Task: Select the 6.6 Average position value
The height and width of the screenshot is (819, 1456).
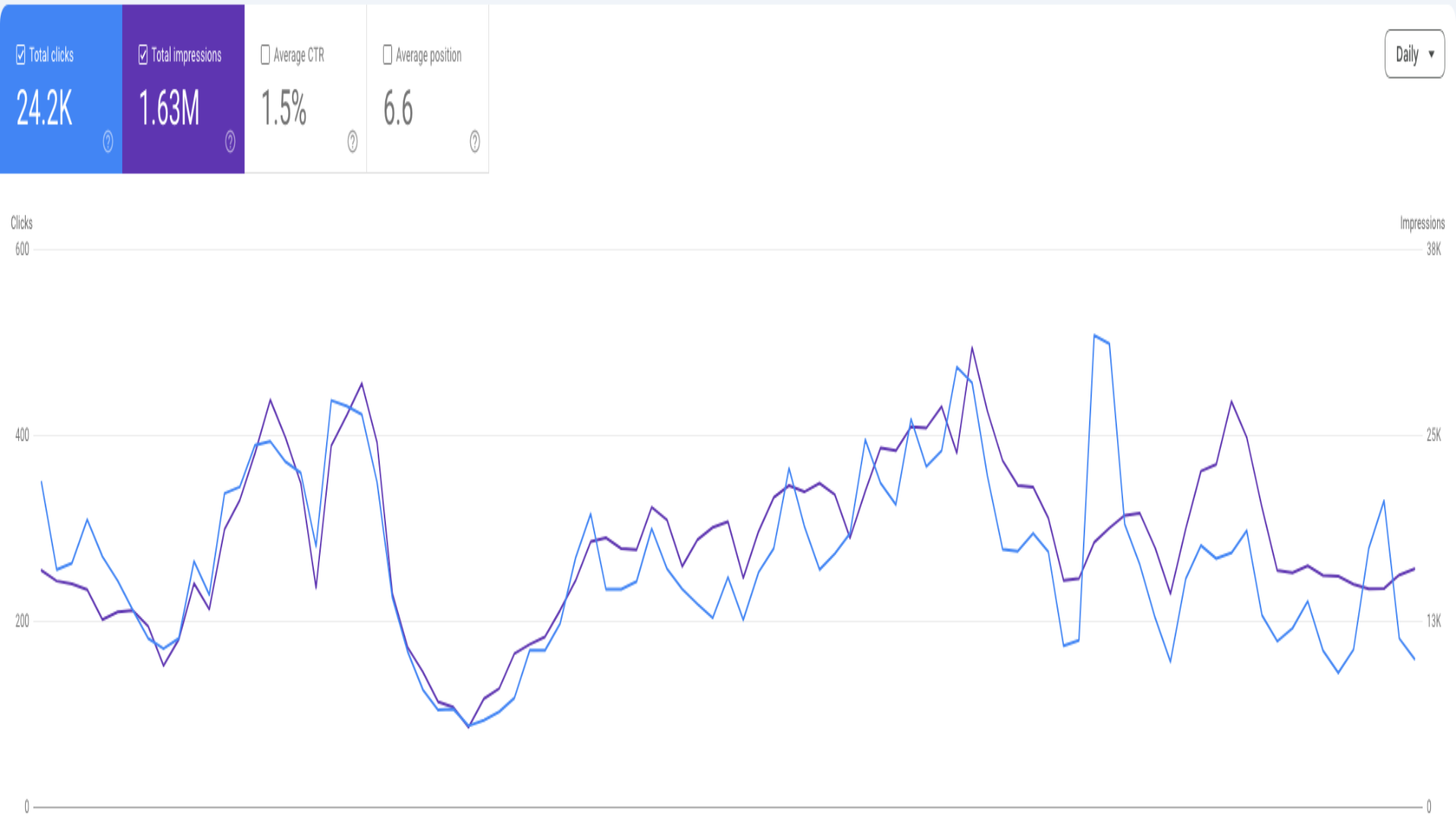Action: 398,108
